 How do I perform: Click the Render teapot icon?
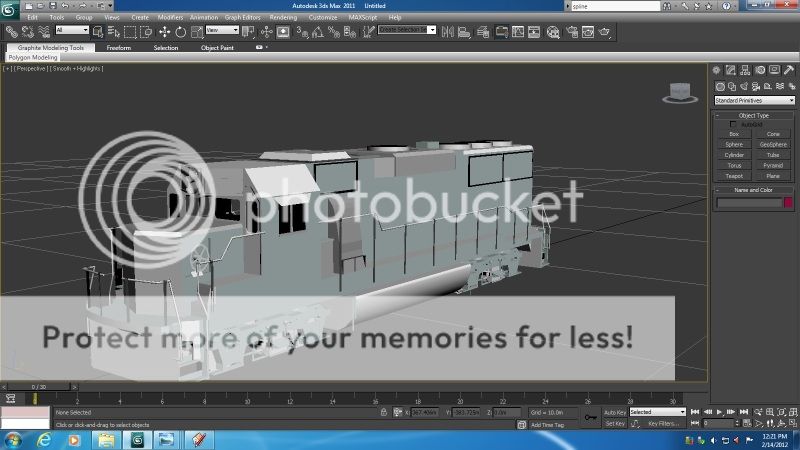click(605, 31)
